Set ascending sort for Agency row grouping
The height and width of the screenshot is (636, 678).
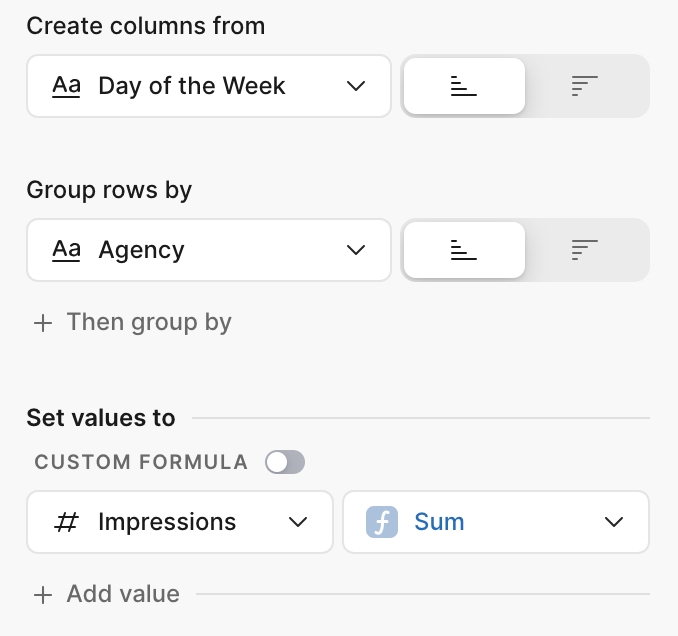[463, 249]
